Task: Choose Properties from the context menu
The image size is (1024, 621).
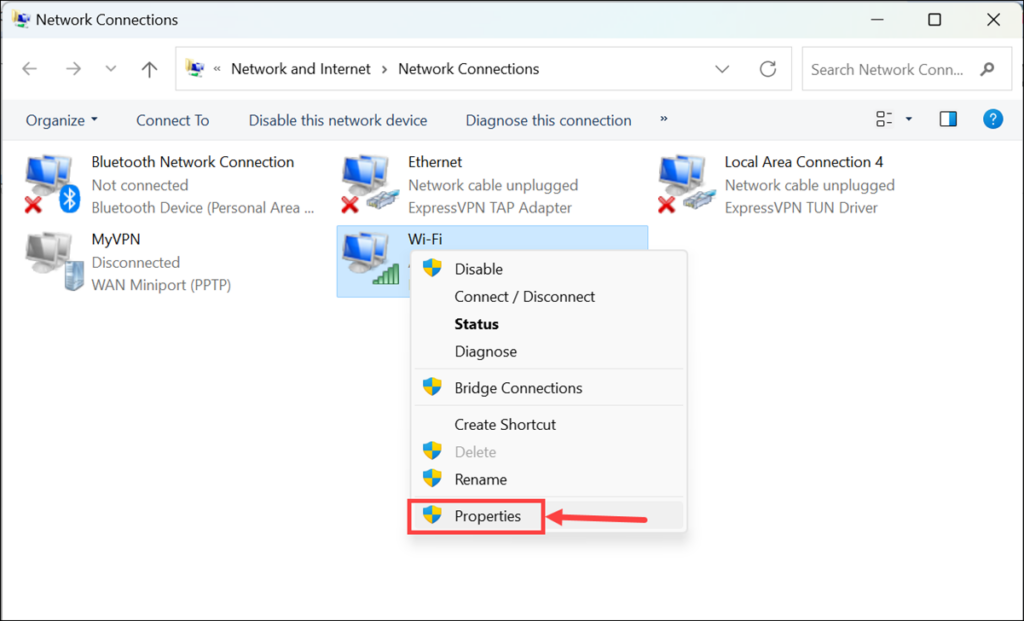Action: coord(487,516)
